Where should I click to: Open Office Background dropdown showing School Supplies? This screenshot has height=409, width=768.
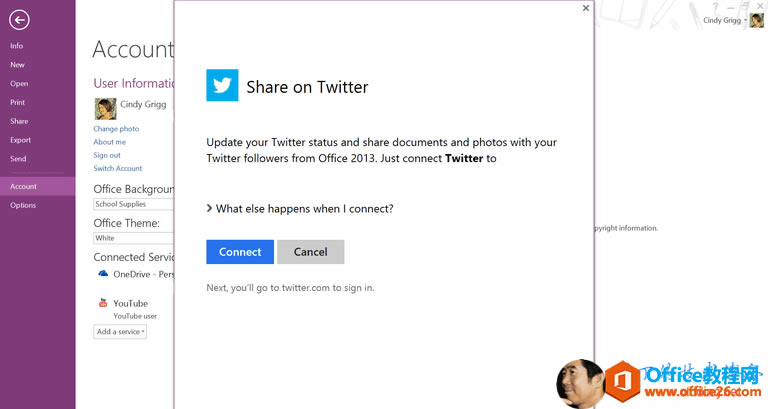[x=133, y=204]
